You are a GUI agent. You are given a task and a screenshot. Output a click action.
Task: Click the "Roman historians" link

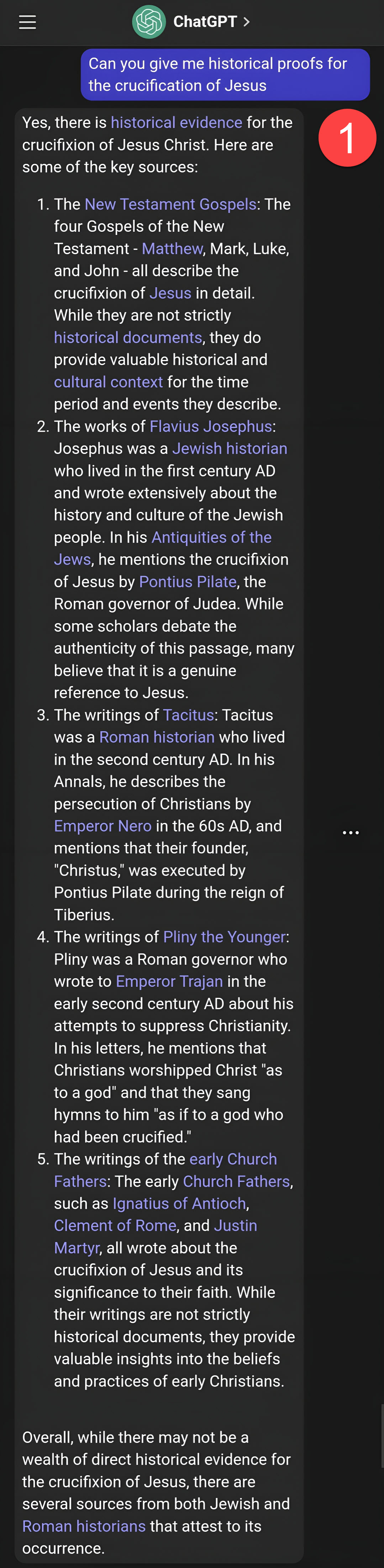pyautogui.click(x=84, y=1526)
